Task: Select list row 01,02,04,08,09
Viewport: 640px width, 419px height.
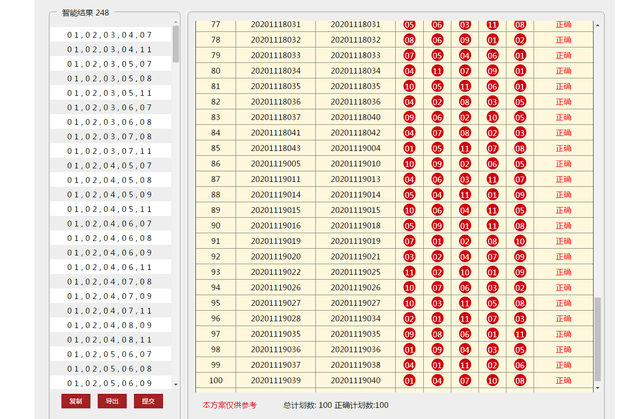Action: click(x=111, y=325)
